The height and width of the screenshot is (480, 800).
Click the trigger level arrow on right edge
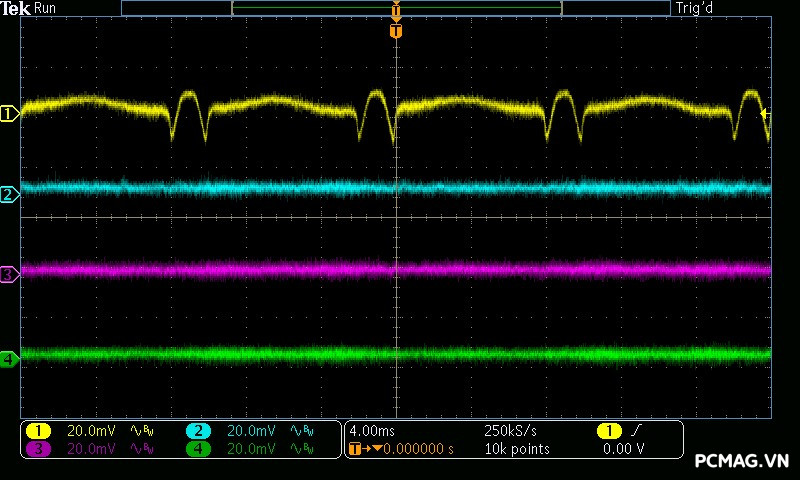click(x=766, y=114)
